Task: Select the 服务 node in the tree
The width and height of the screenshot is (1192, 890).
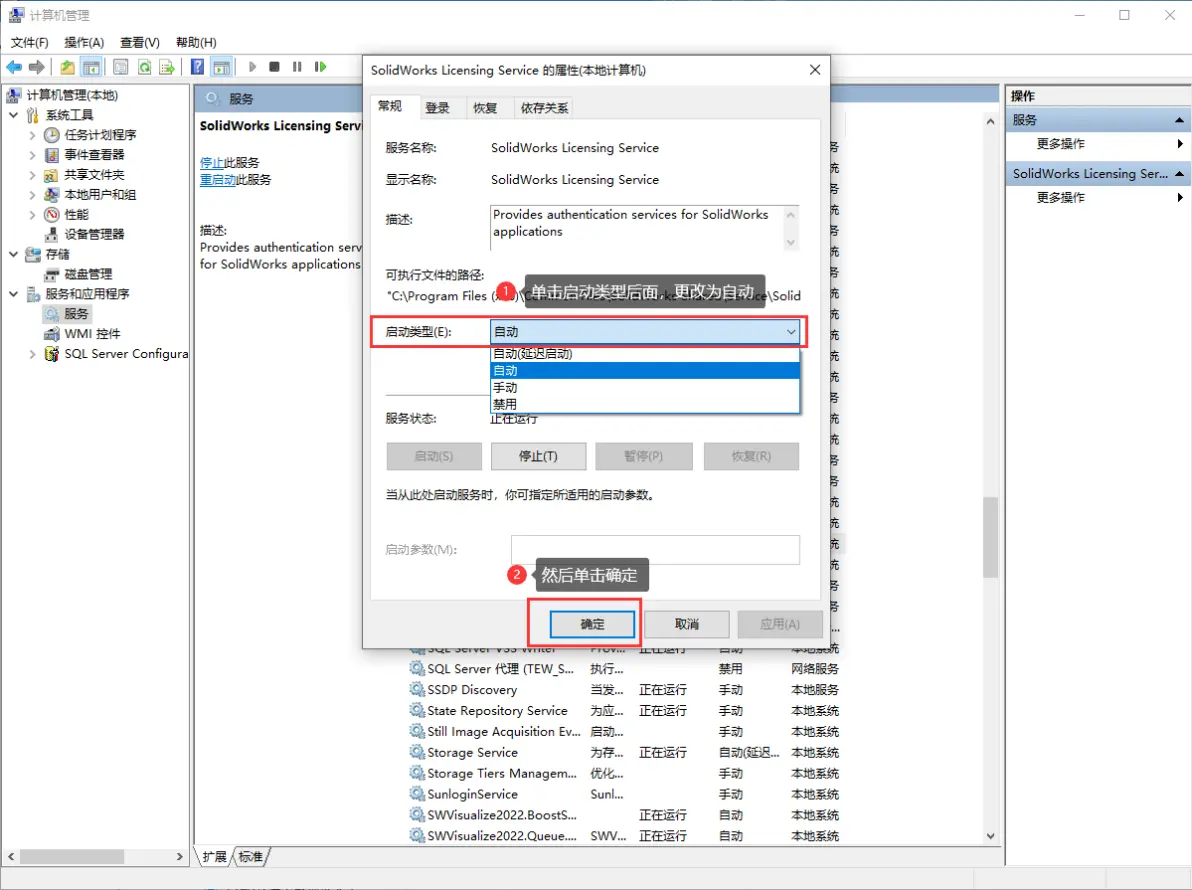Action: tap(76, 313)
